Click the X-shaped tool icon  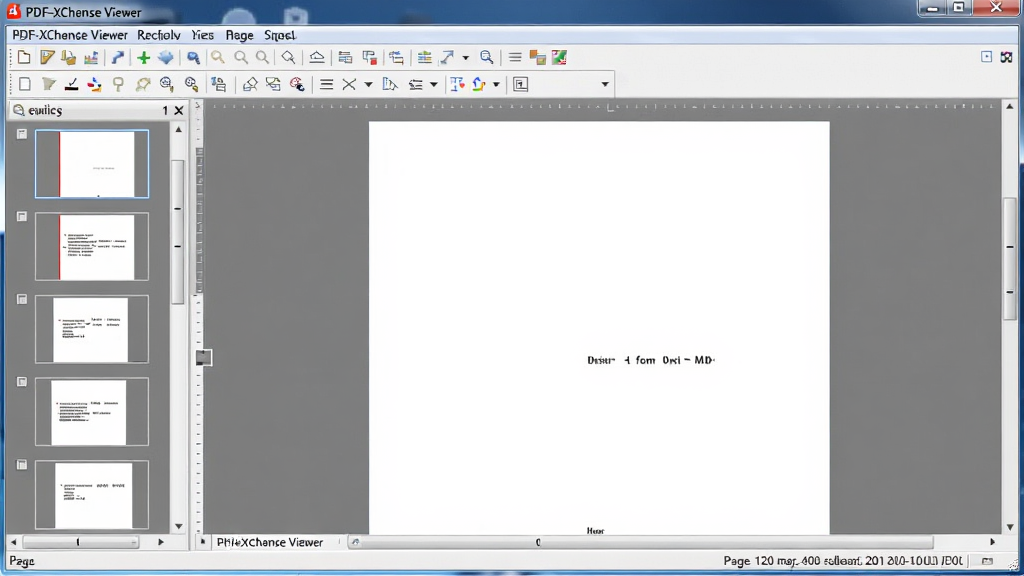click(349, 84)
